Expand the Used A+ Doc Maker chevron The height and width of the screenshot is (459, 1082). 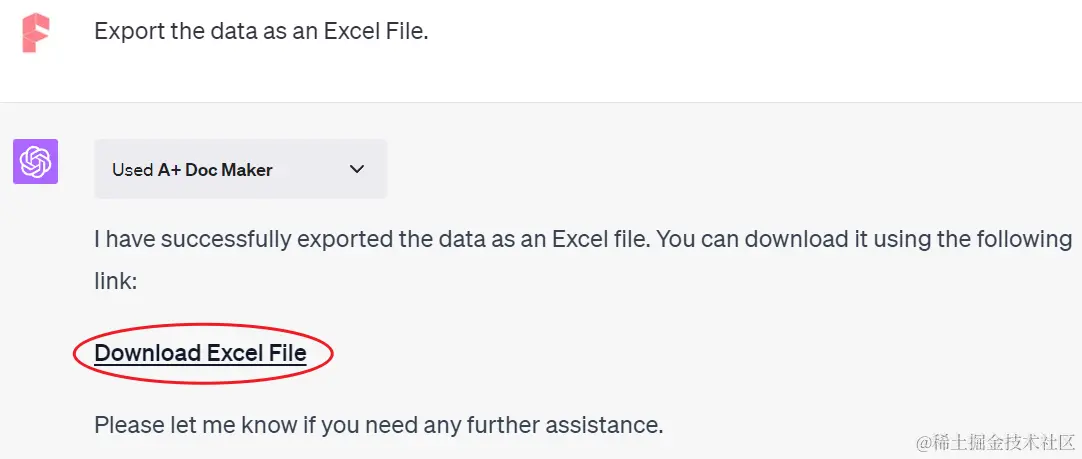point(357,169)
